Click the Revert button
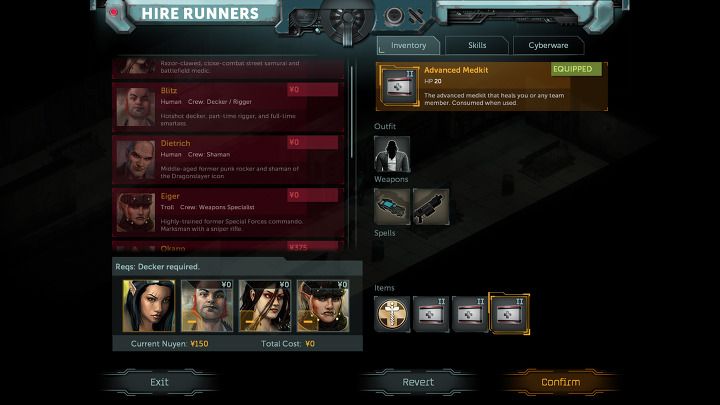 point(417,382)
